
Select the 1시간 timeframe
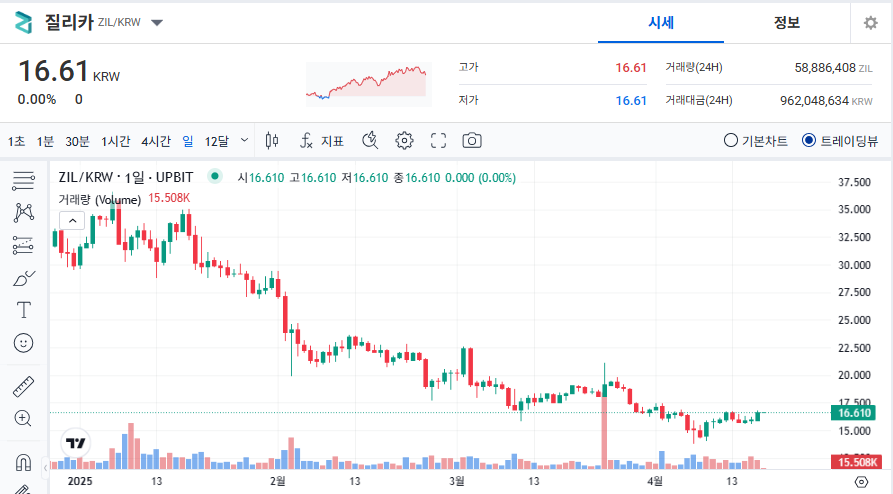[x=116, y=141]
